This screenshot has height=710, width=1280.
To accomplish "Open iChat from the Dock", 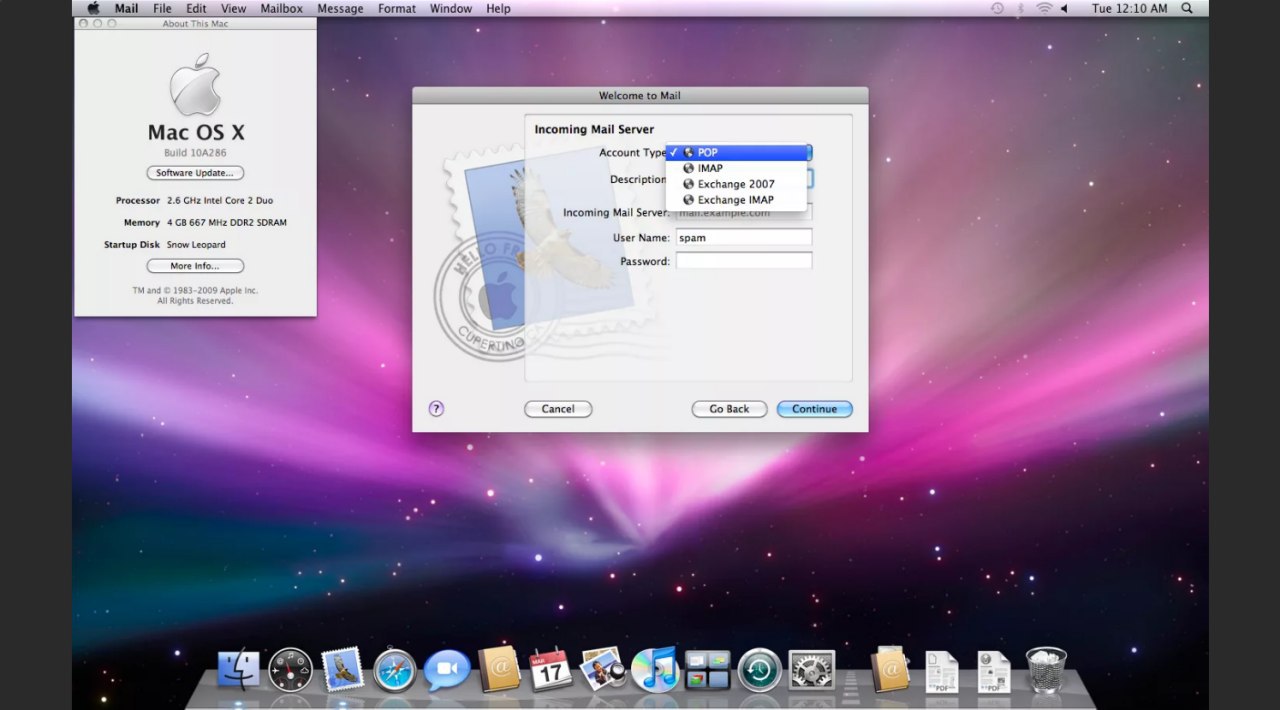I will pos(447,669).
